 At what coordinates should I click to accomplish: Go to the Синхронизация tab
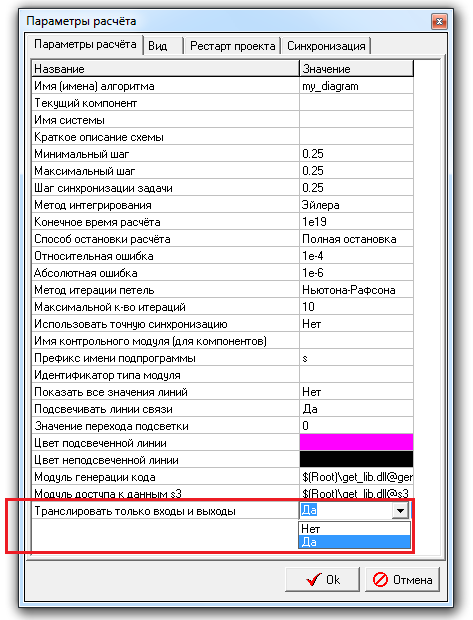point(326,46)
